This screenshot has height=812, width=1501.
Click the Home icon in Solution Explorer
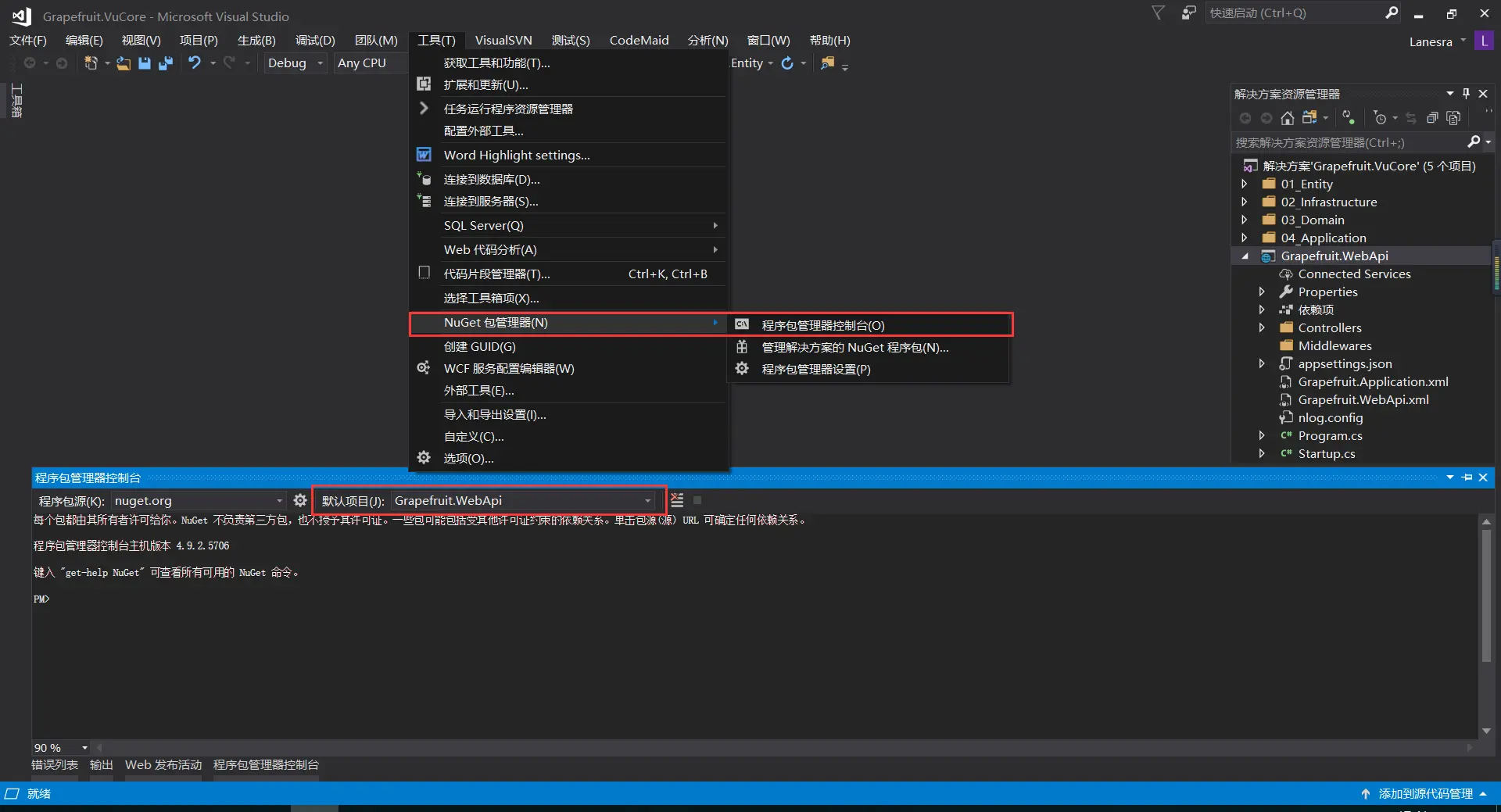pos(1288,118)
